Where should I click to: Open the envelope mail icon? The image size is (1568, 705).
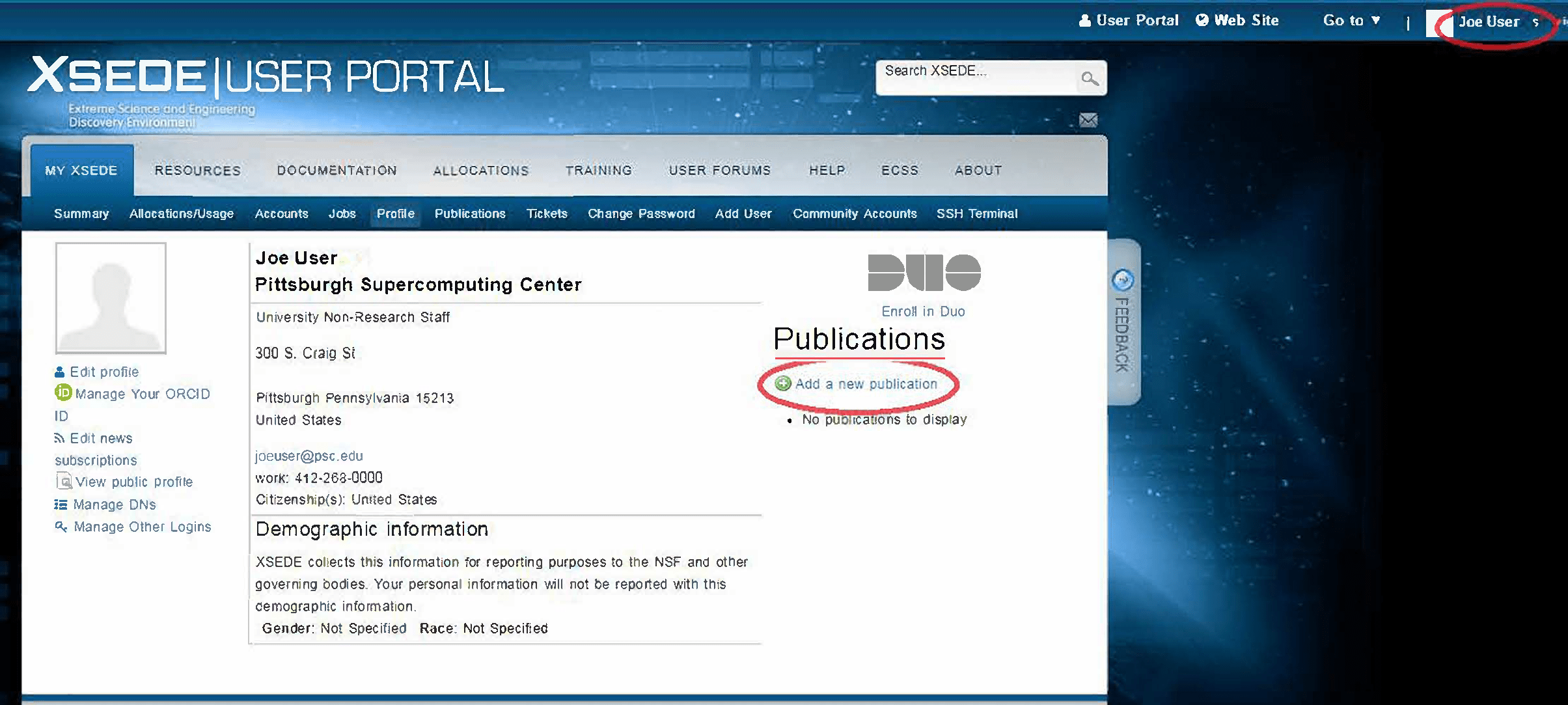[x=1088, y=120]
